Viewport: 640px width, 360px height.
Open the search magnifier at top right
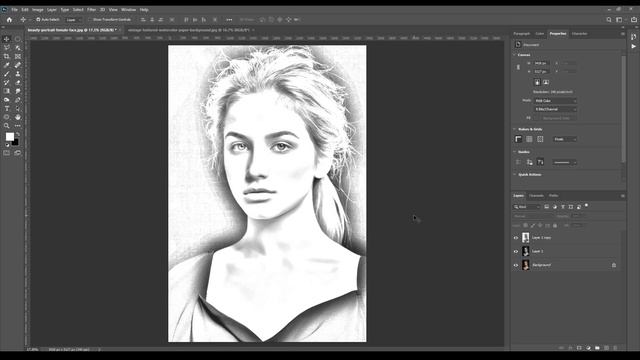[609, 20]
